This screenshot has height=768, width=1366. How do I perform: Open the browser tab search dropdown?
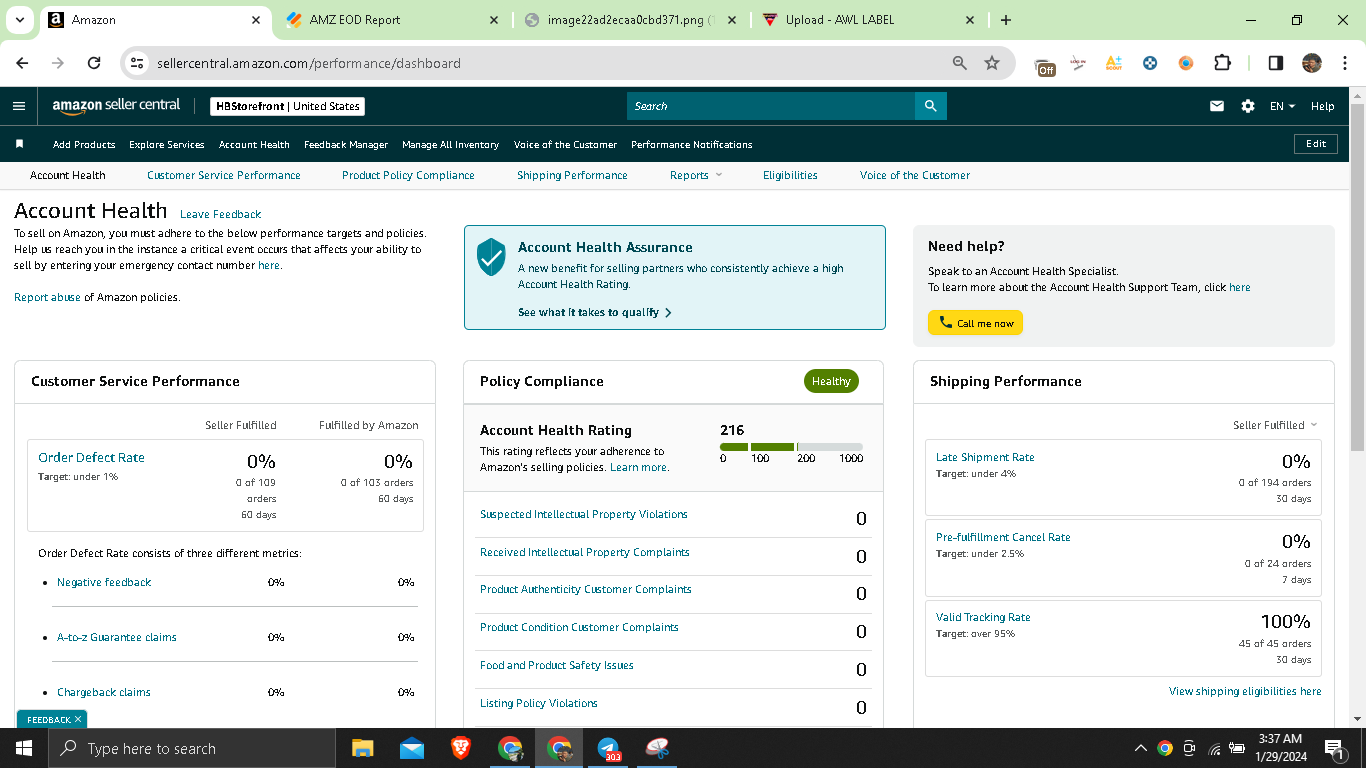(19, 20)
